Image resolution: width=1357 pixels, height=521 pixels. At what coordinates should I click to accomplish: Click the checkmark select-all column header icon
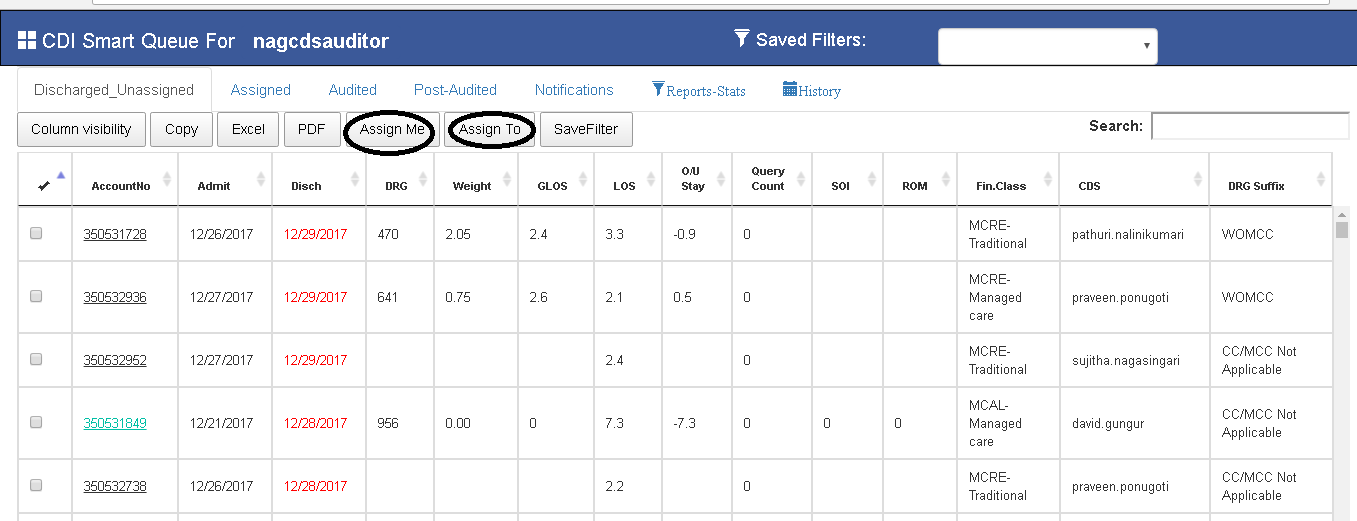[44, 185]
